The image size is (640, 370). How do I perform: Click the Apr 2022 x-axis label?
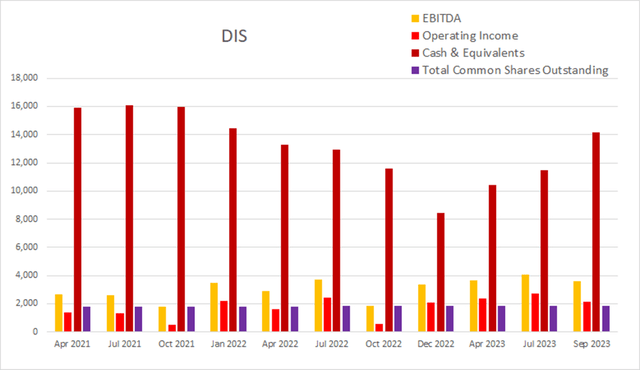pos(280,344)
